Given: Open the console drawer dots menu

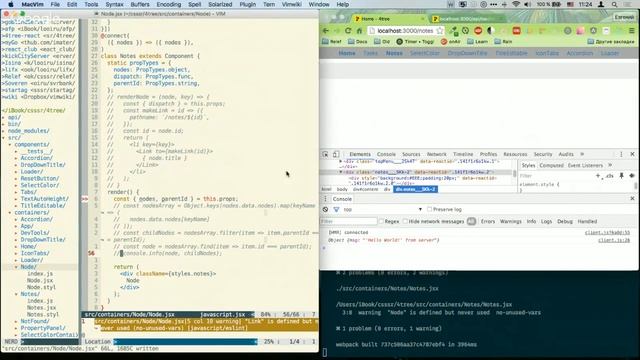Looking at the screenshot, I should (325, 199).
